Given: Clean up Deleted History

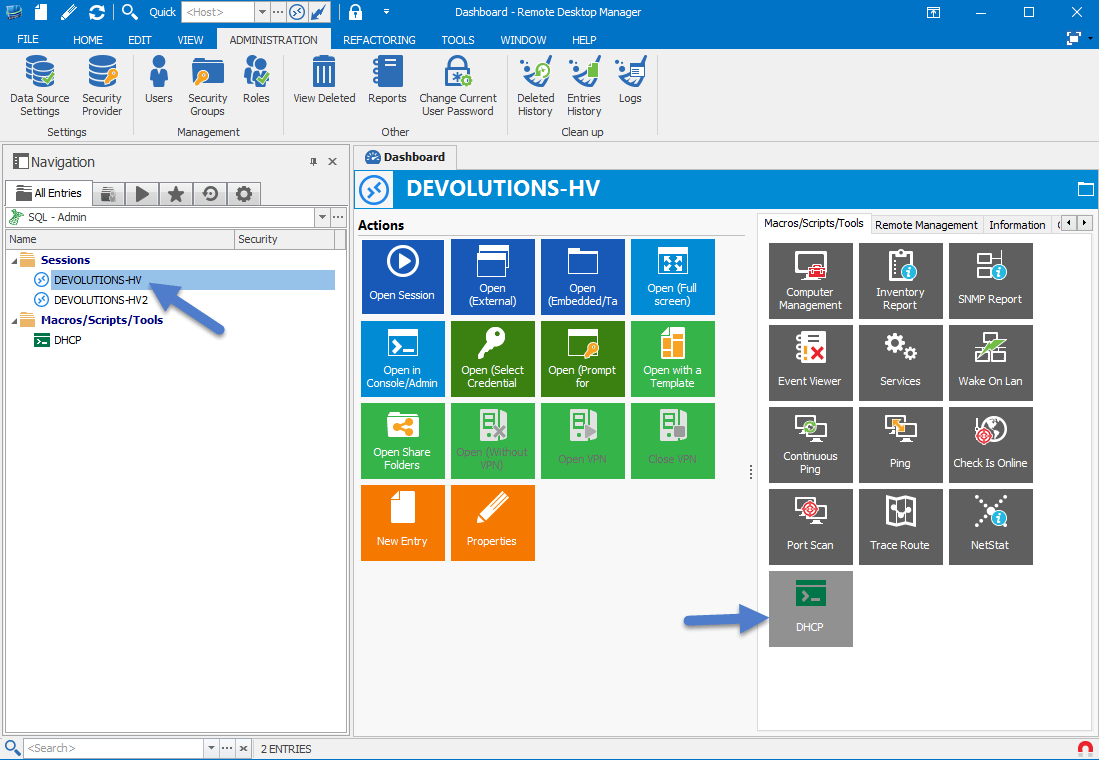Looking at the screenshot, I should pyautogui.click(x=535, y=82).
